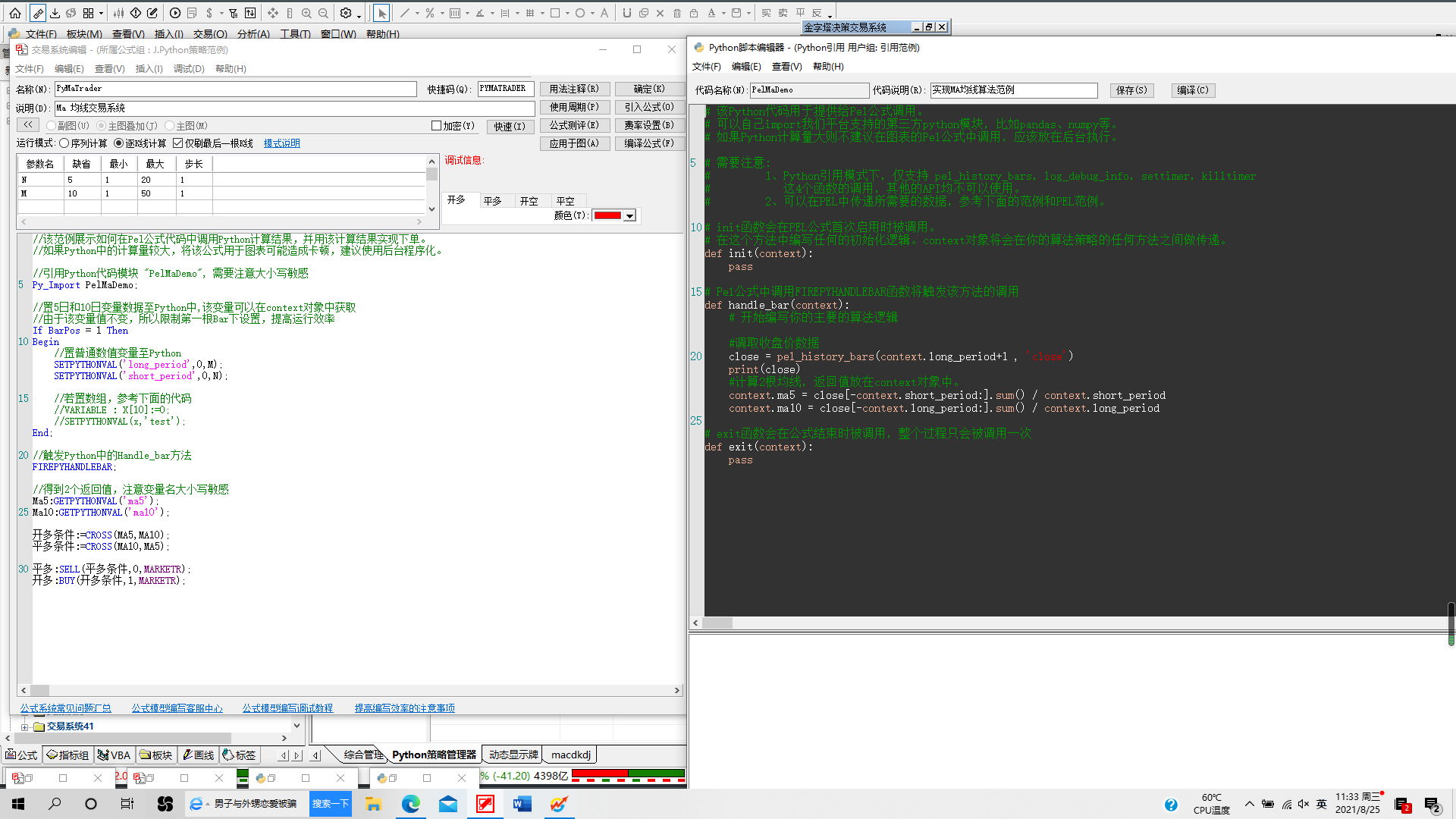This screenshot has height=819, width=1456.
Task: Switch to the 指标组 bottom tab
Action: point(67,755)
